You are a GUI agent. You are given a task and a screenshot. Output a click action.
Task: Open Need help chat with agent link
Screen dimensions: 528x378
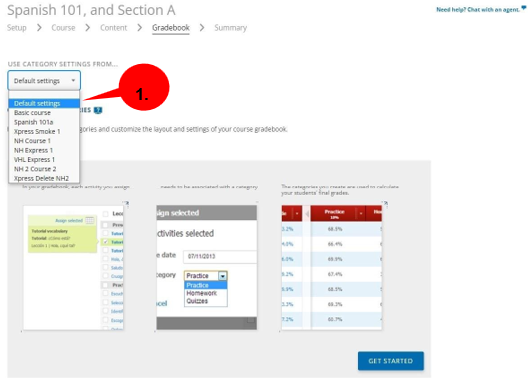point(478,10)
